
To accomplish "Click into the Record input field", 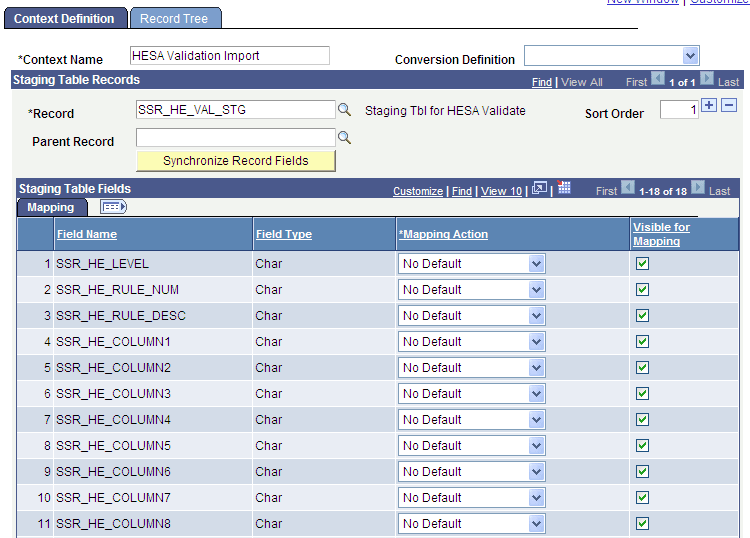I will click(236, 110).
